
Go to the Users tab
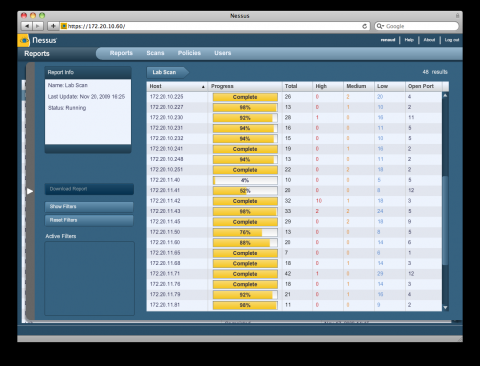click(223, 53)
